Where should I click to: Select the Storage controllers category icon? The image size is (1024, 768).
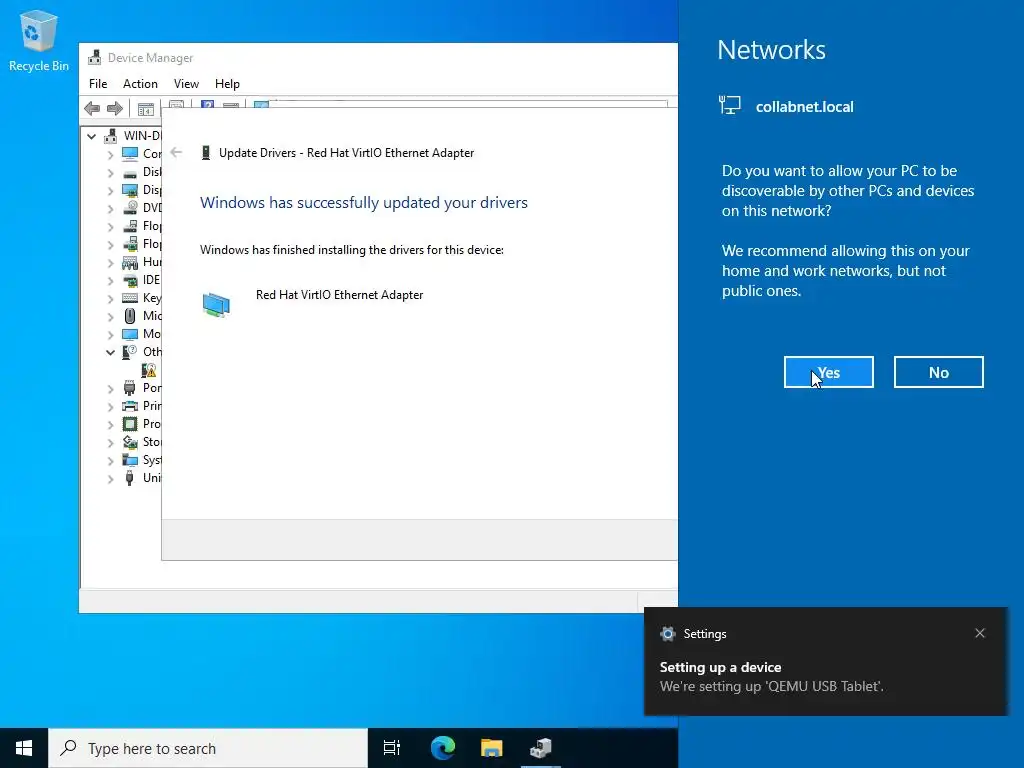coord(130,442)
